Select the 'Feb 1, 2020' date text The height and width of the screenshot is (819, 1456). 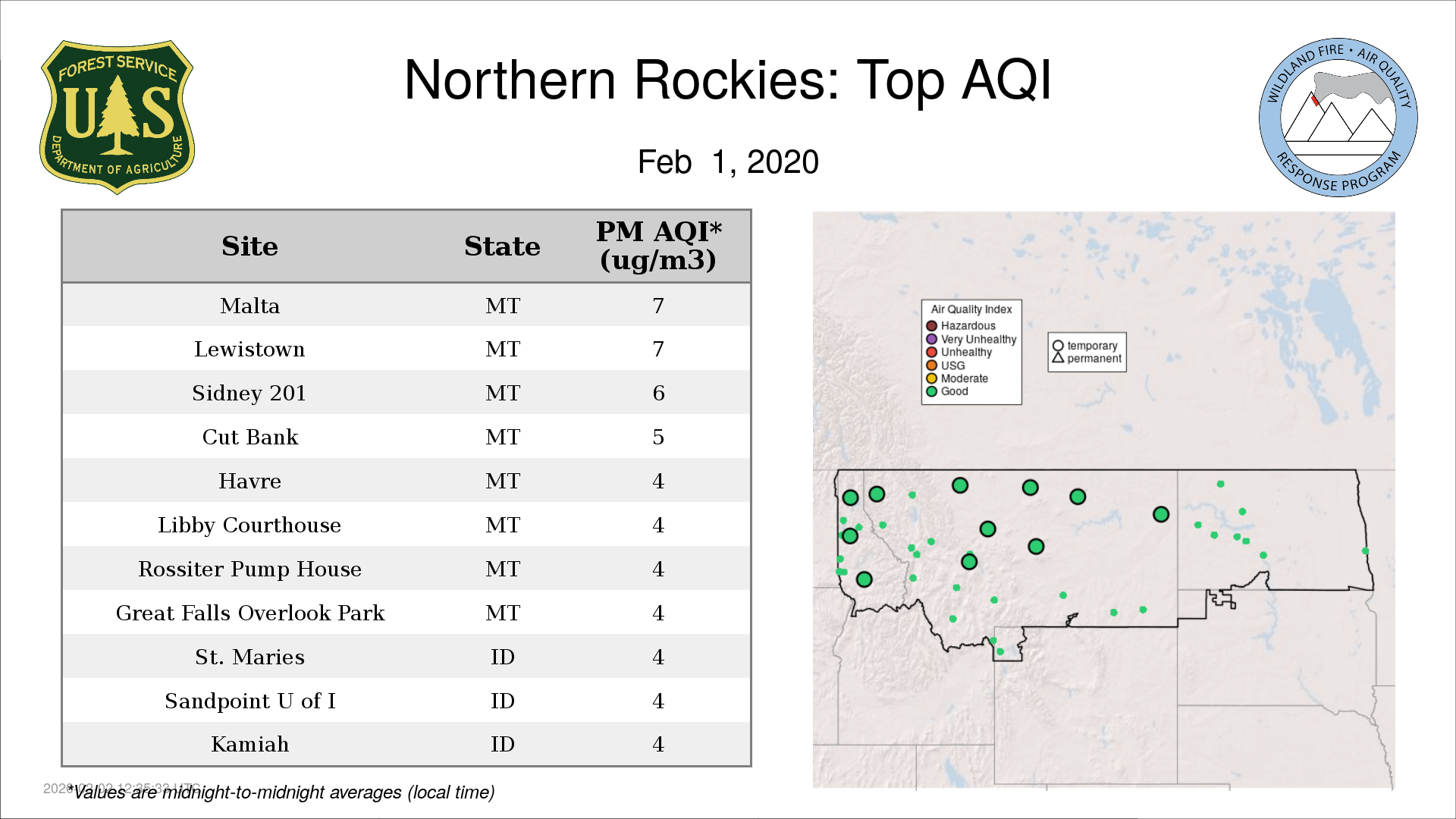tap(728, 162)
